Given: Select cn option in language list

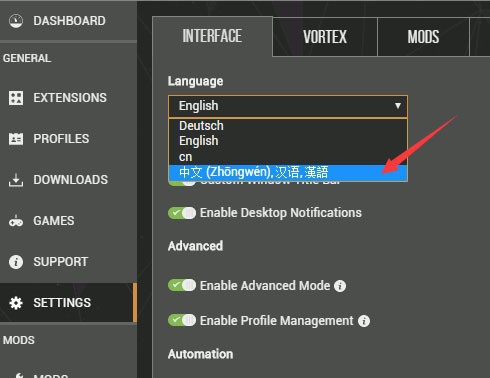Looking at the screenshot, I should tap(288, 157).
